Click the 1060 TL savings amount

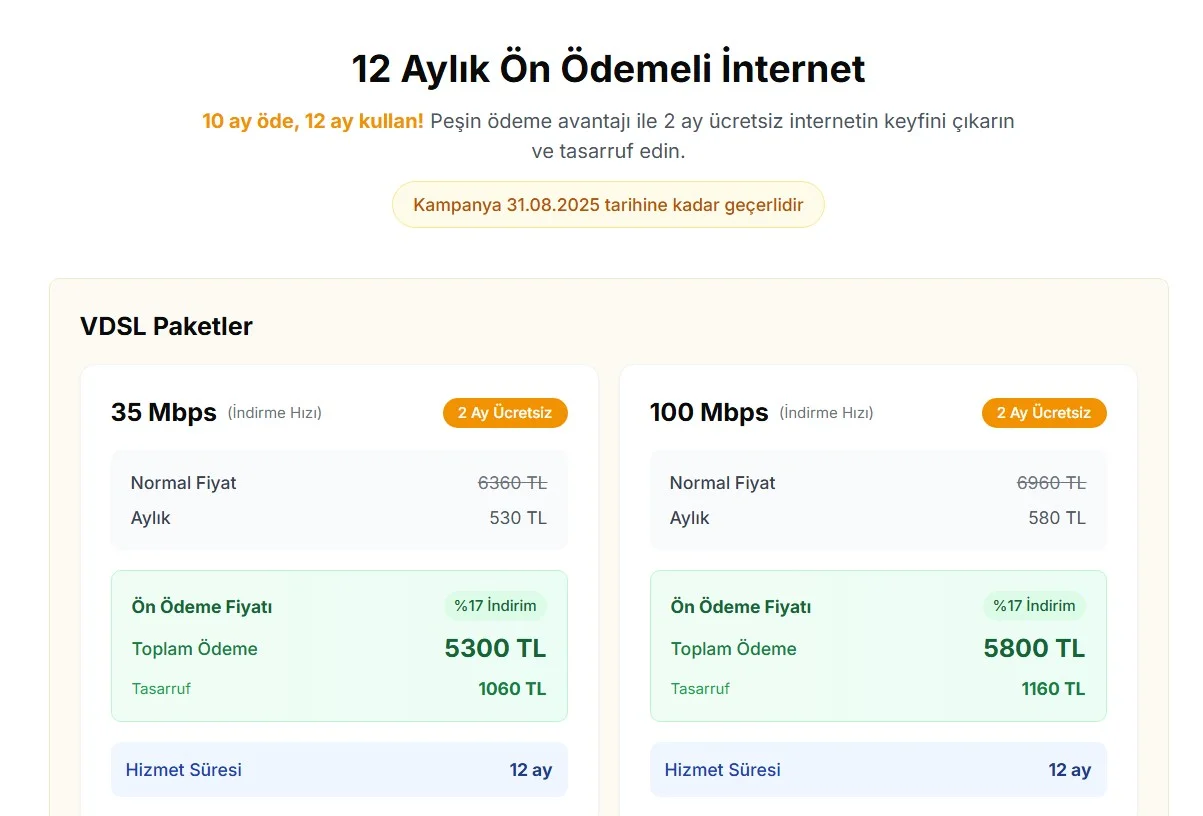coord(512,688)
